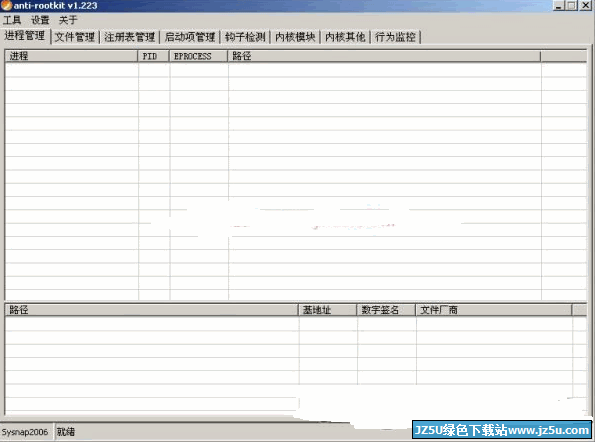Sort by the 进程 column header
The image size is (595, 442).
(71, 56)
